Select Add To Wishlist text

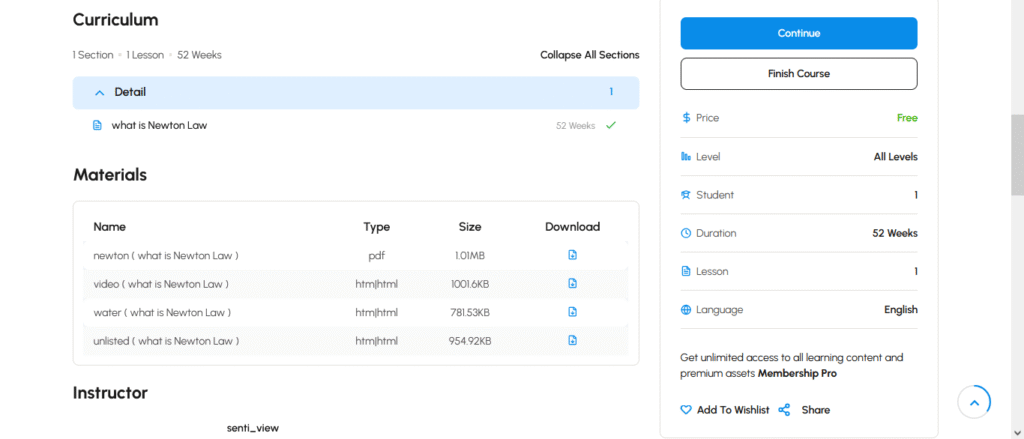[x=733, y=410]
